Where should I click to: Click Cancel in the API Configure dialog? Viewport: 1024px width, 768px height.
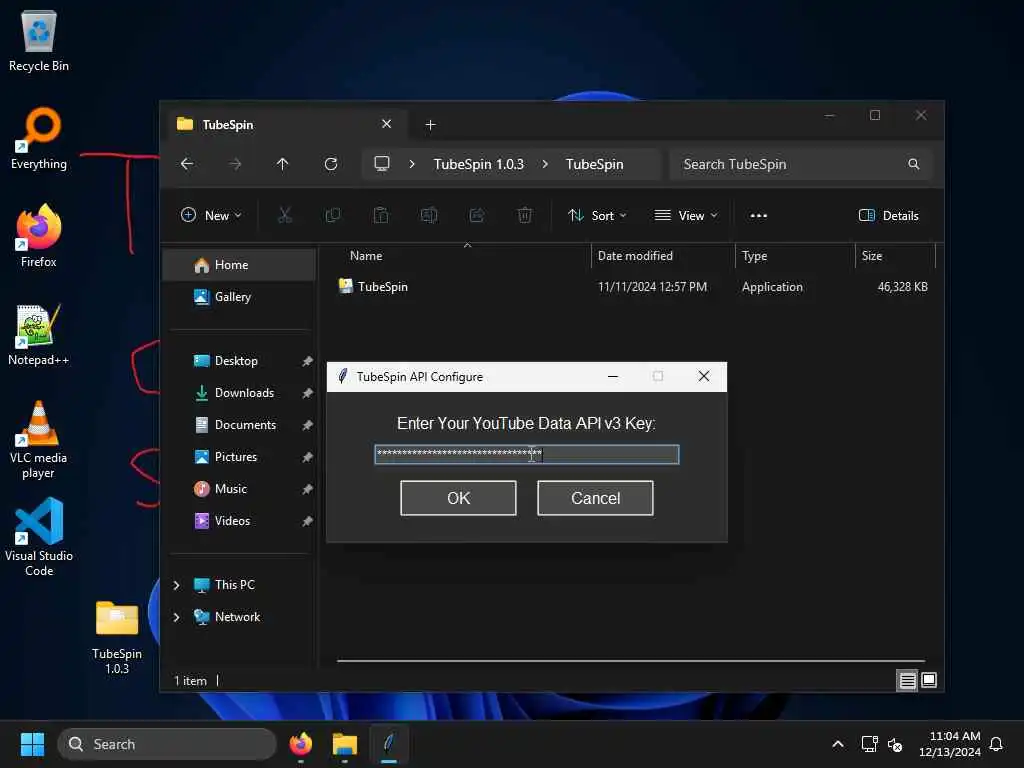[595, 498]
